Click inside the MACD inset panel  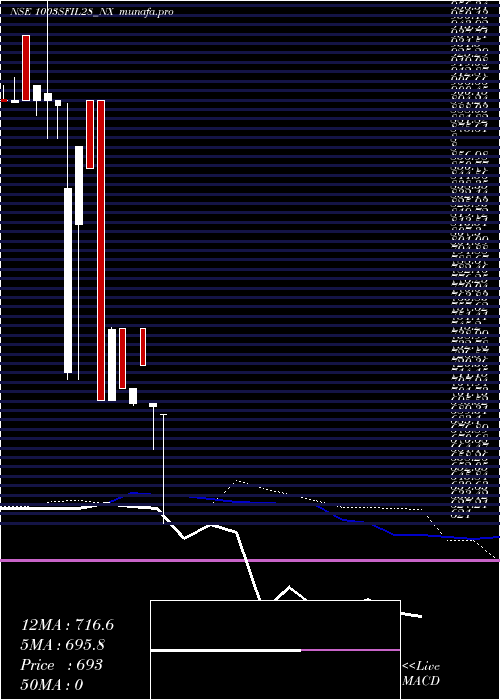(275, 650)
